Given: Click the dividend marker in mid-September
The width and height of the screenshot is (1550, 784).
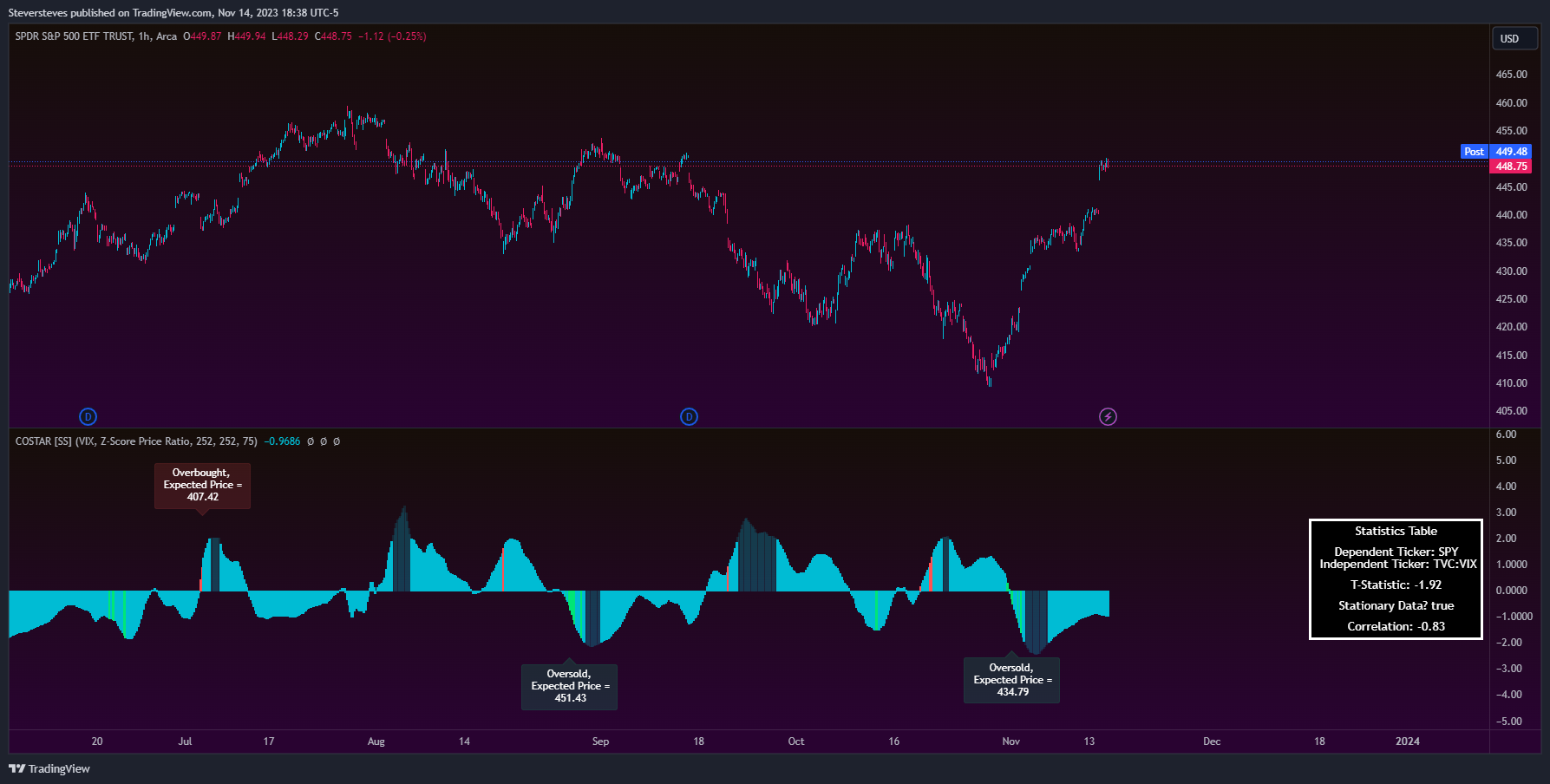Looking at the screenshot, I should click(689, 417).
